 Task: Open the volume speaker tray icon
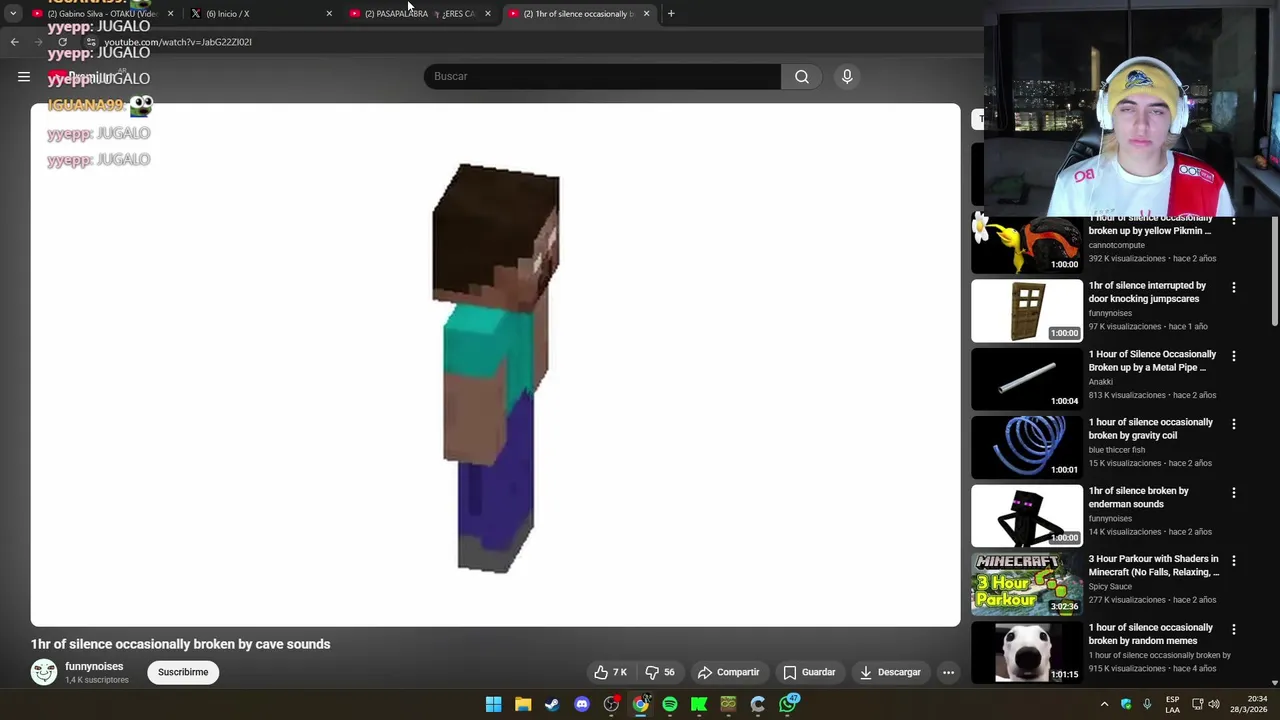pyautogui.click(x=1214, y=704)
